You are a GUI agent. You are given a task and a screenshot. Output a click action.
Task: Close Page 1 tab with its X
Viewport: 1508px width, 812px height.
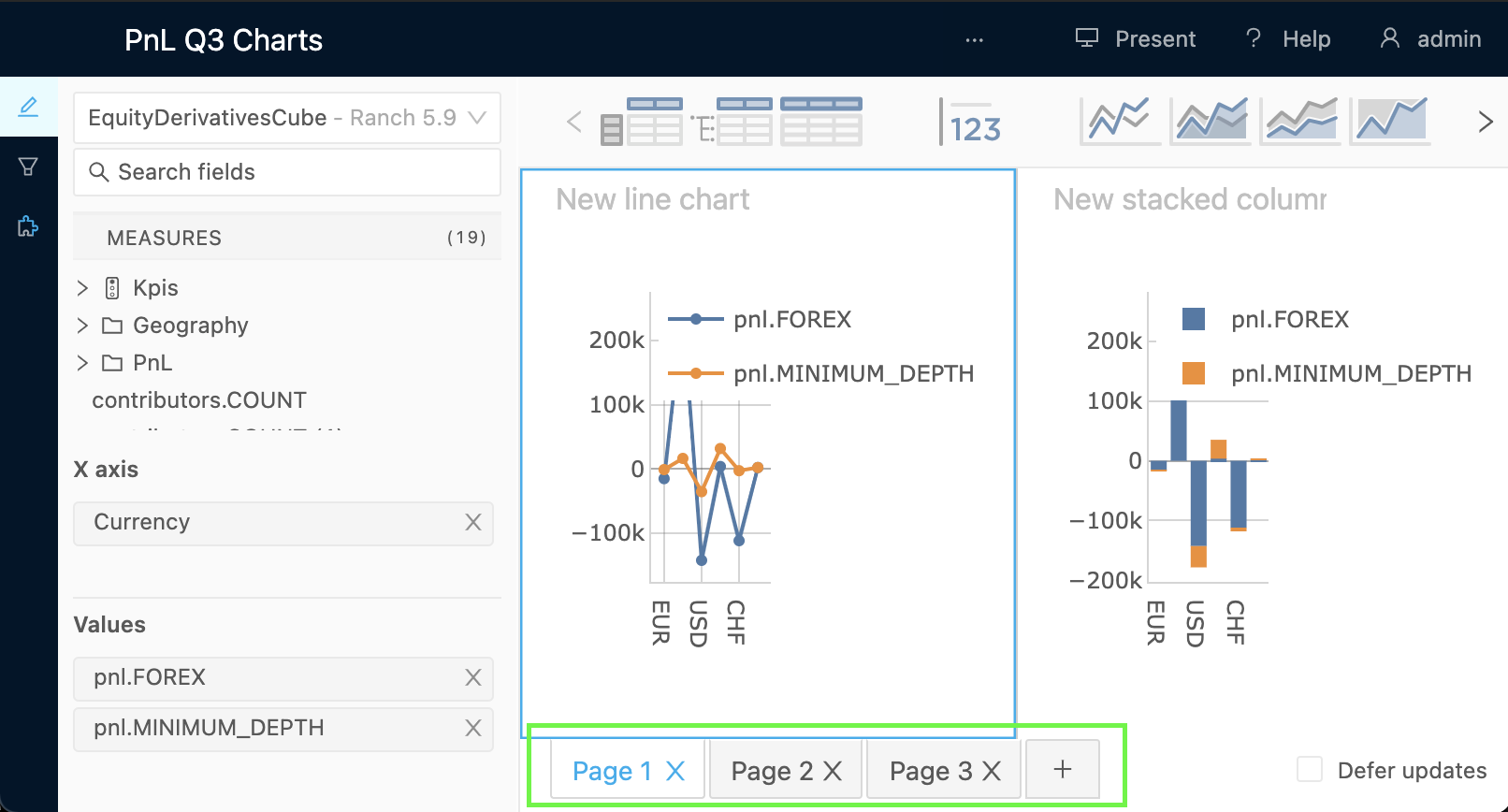click(675, 771)
